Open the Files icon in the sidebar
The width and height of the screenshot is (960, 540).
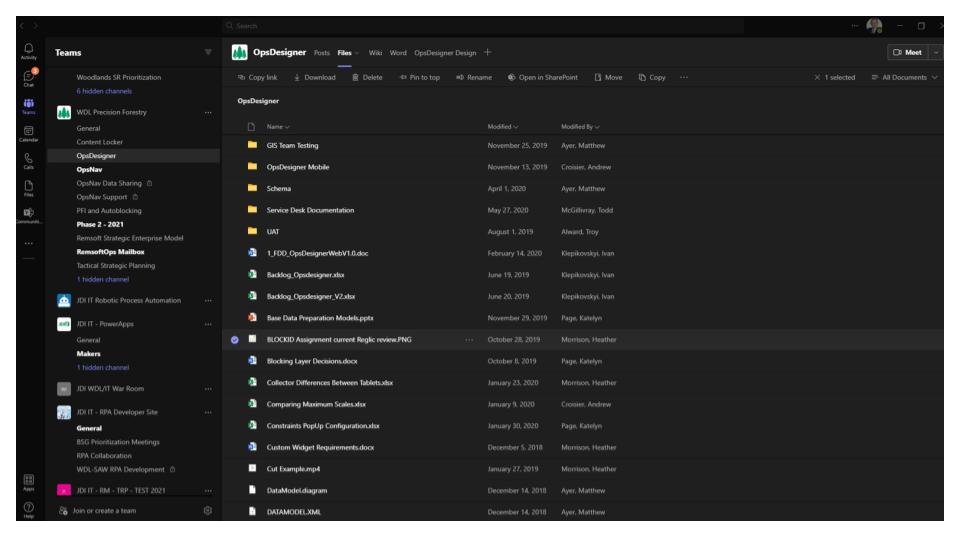[x=29, y=188]
